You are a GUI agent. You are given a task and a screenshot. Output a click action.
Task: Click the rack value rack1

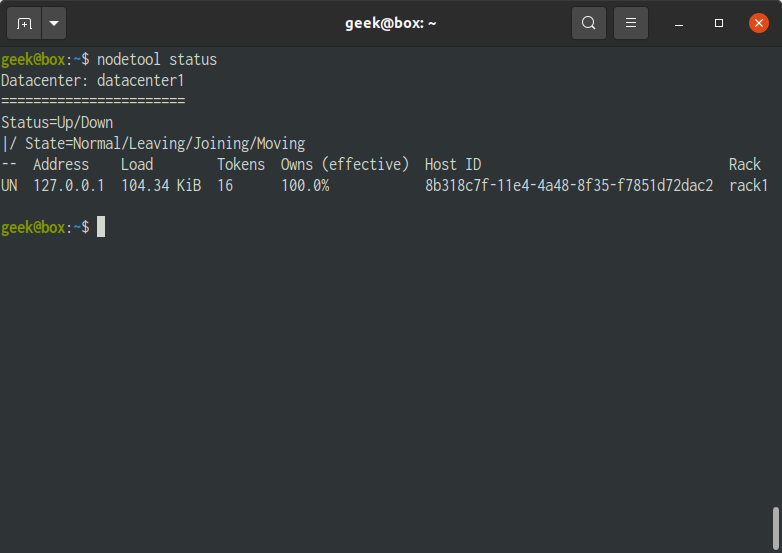click(x=749, y=185)
